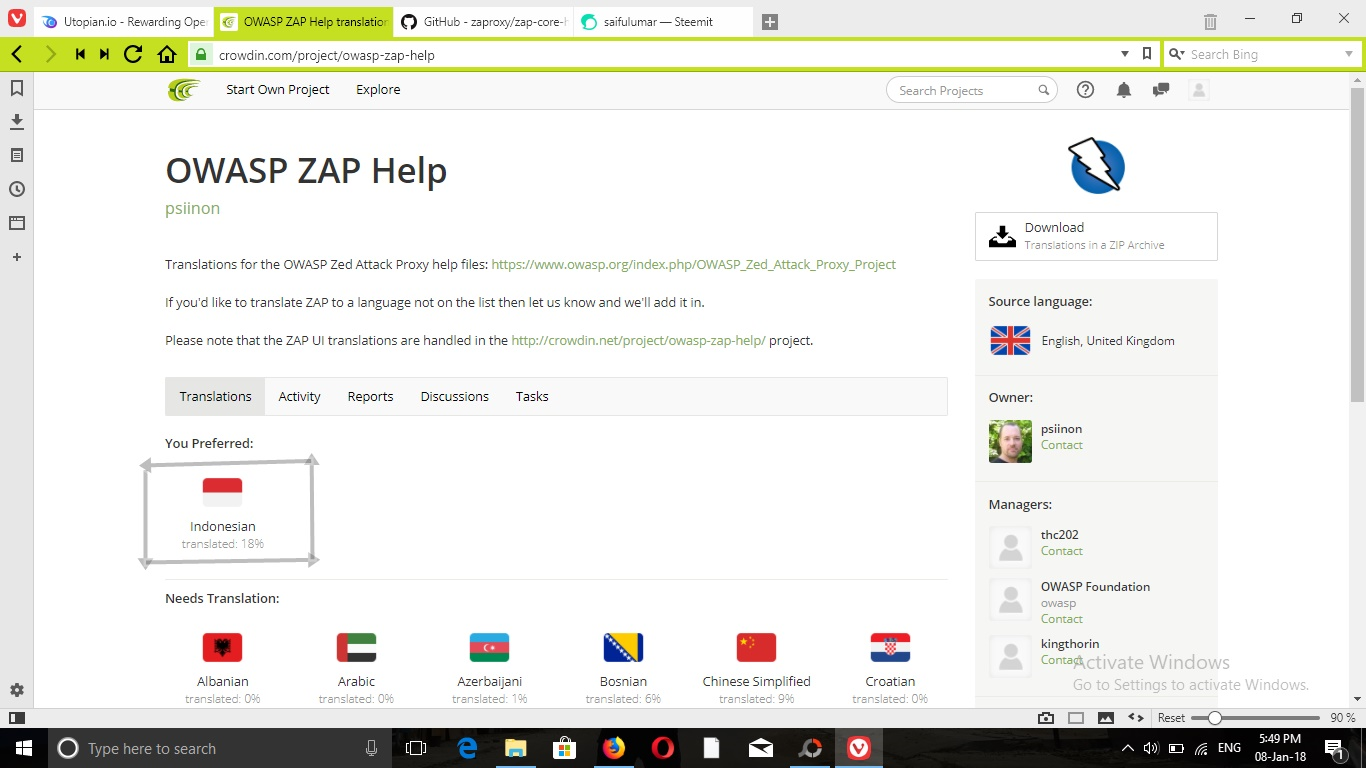Open the Notes side panel
1366x768 pixels.
pyautogui.click(x=17, y=155)
